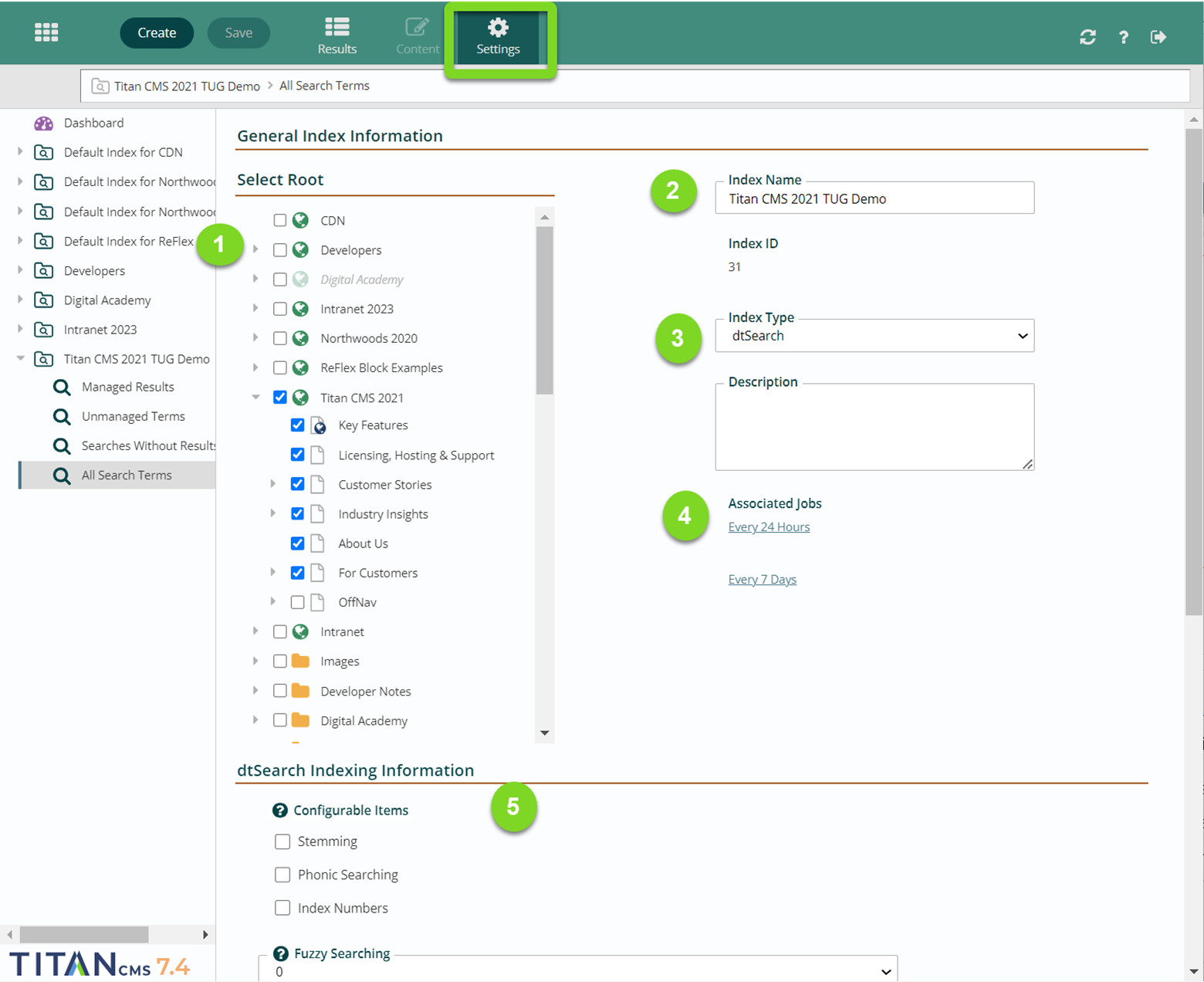Click the Intranet 2023 index icon in sidebar
Screen dimensions: 1204x982
44,330
